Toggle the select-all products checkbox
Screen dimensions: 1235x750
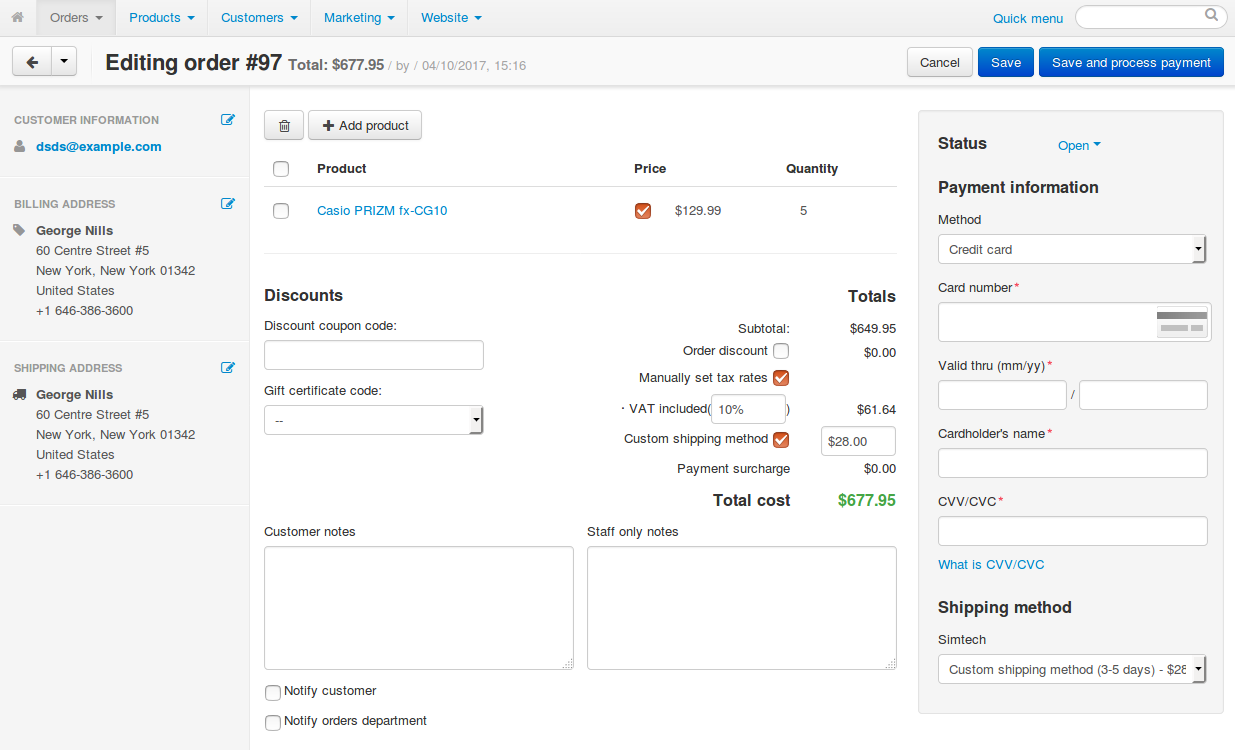point(281,169)
